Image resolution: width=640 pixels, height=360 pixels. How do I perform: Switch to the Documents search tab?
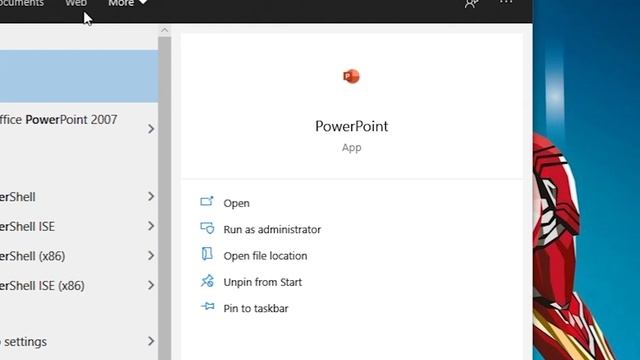[x=22, y=3]
